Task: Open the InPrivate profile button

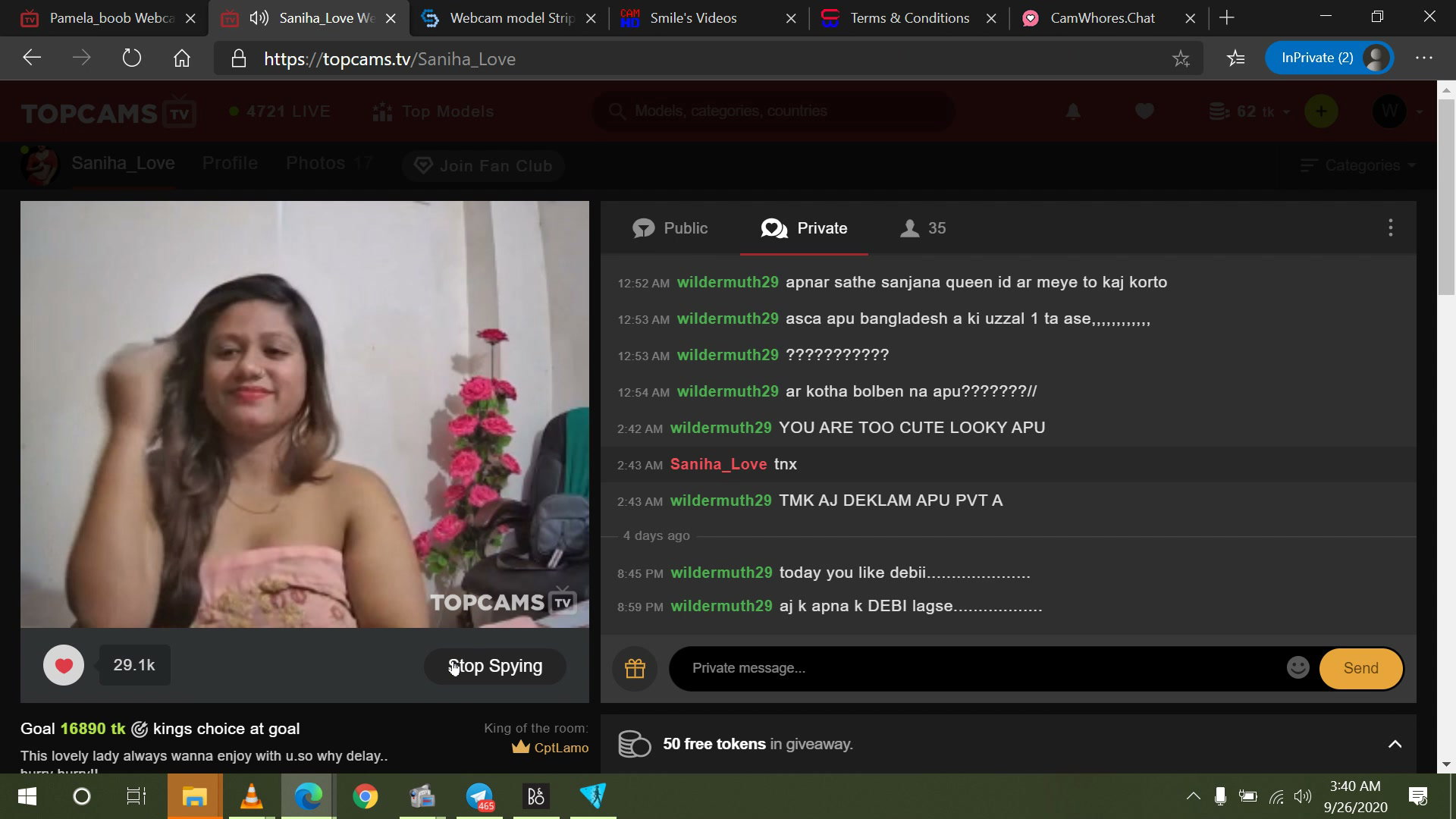Action: click(x=1329, y=58)
